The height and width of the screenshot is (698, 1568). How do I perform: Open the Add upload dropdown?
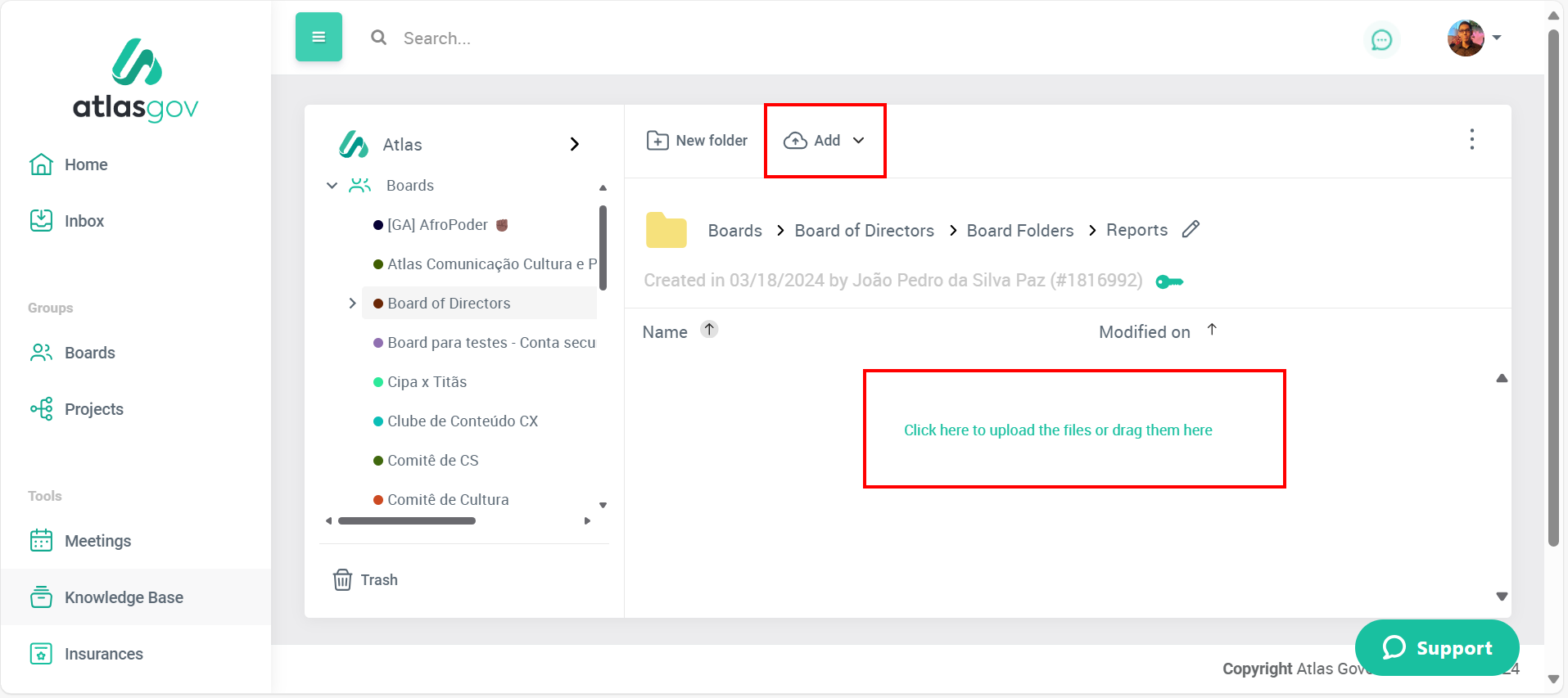(825, 141)
